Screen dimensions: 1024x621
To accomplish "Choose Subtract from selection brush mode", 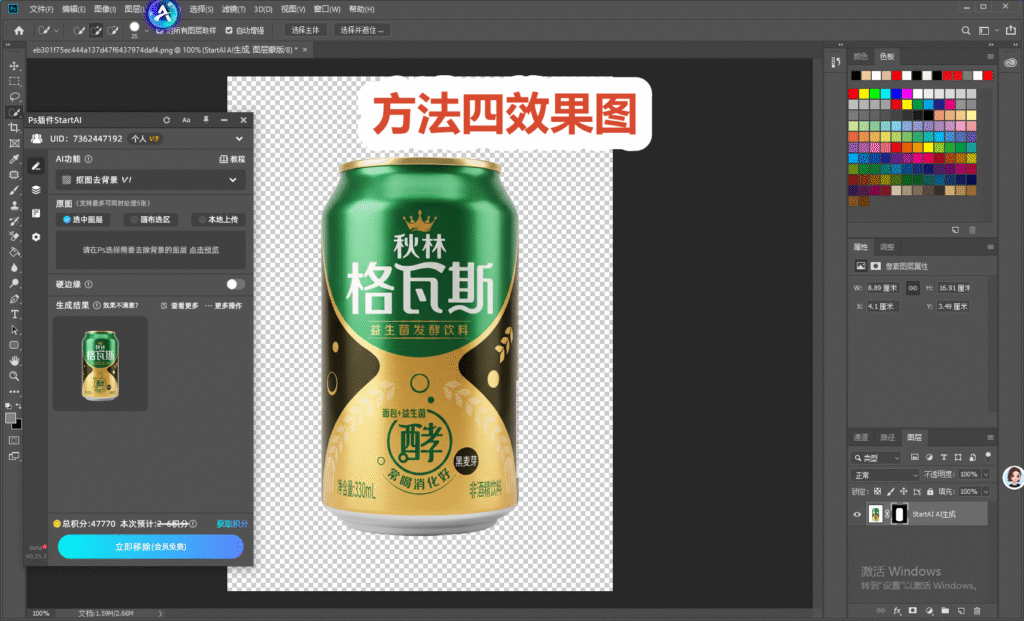I will click(x=112, y=30).
